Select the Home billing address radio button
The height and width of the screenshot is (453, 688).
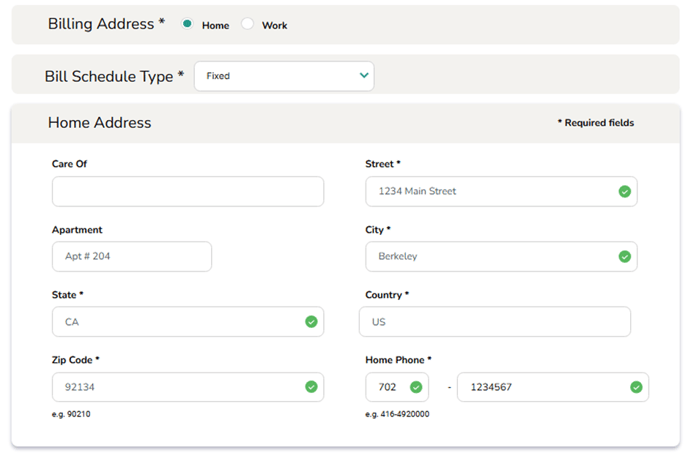click(x=187, y=24)
